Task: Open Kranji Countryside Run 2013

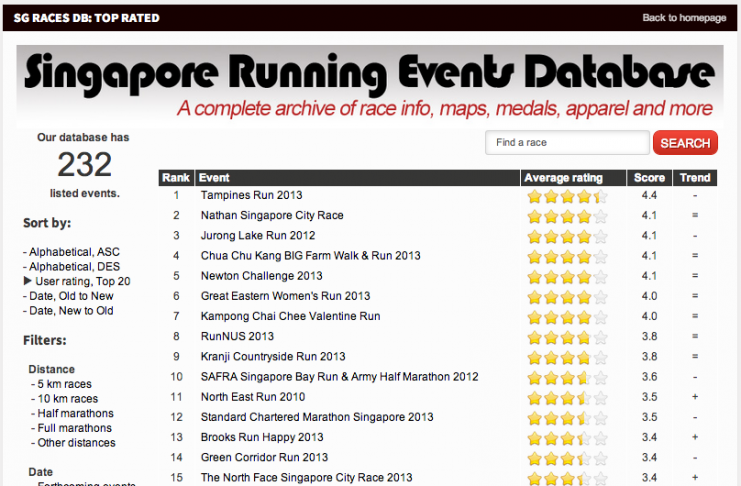Action: (x=273, y=356)
